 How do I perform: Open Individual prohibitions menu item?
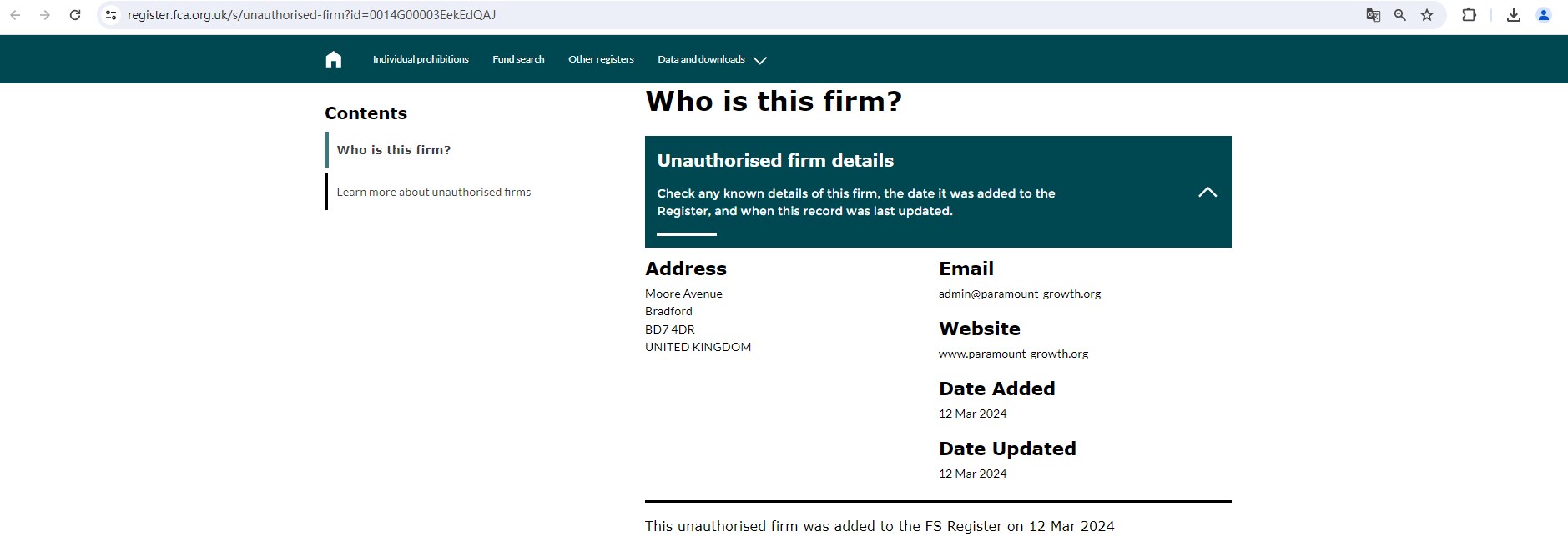tap(421, 59)
